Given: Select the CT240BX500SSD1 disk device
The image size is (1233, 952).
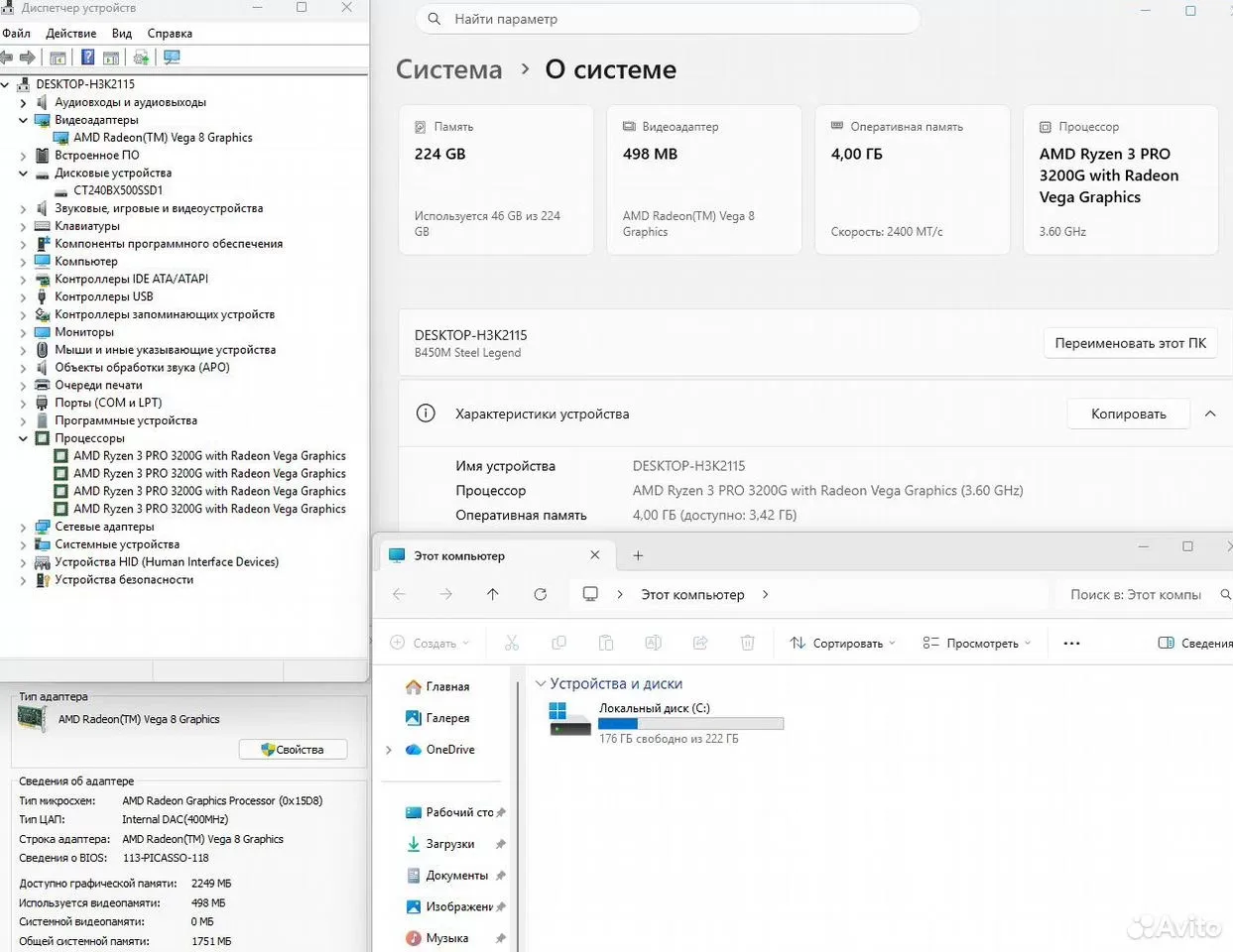Looking at the screenshot, I should [118, 190].
